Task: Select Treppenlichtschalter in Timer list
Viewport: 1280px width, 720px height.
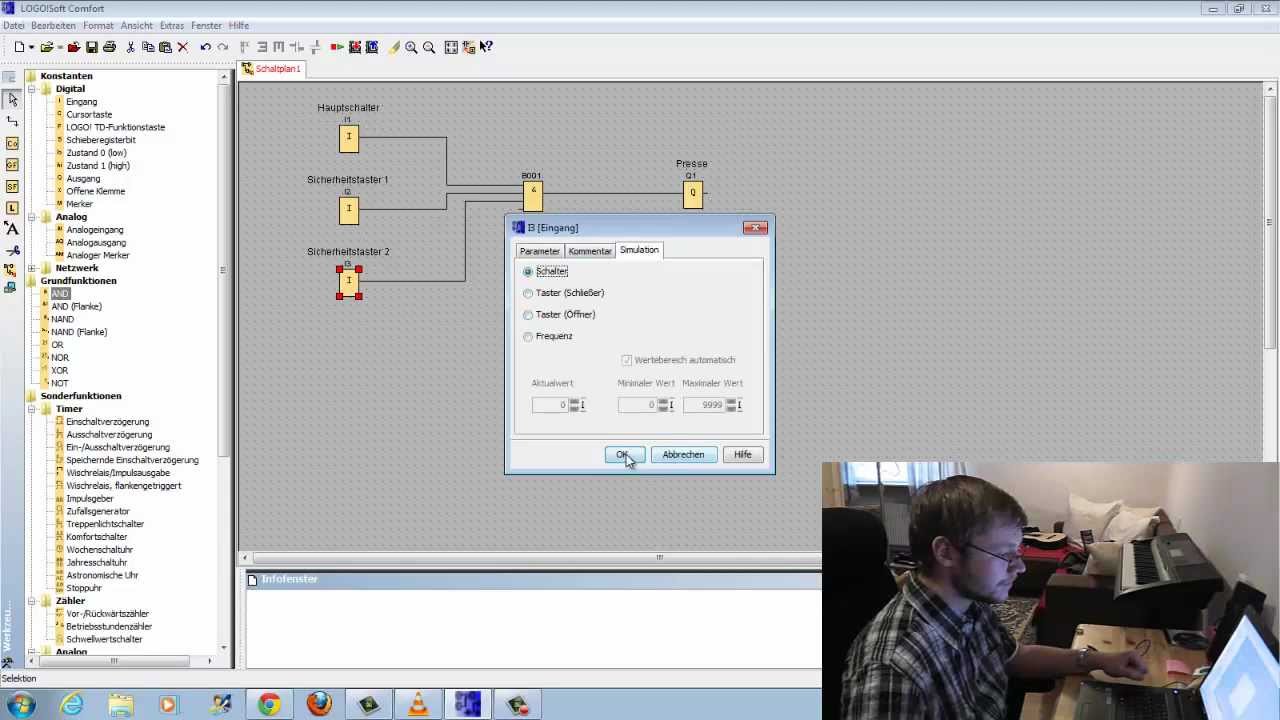Action: [x=105, y=524]
